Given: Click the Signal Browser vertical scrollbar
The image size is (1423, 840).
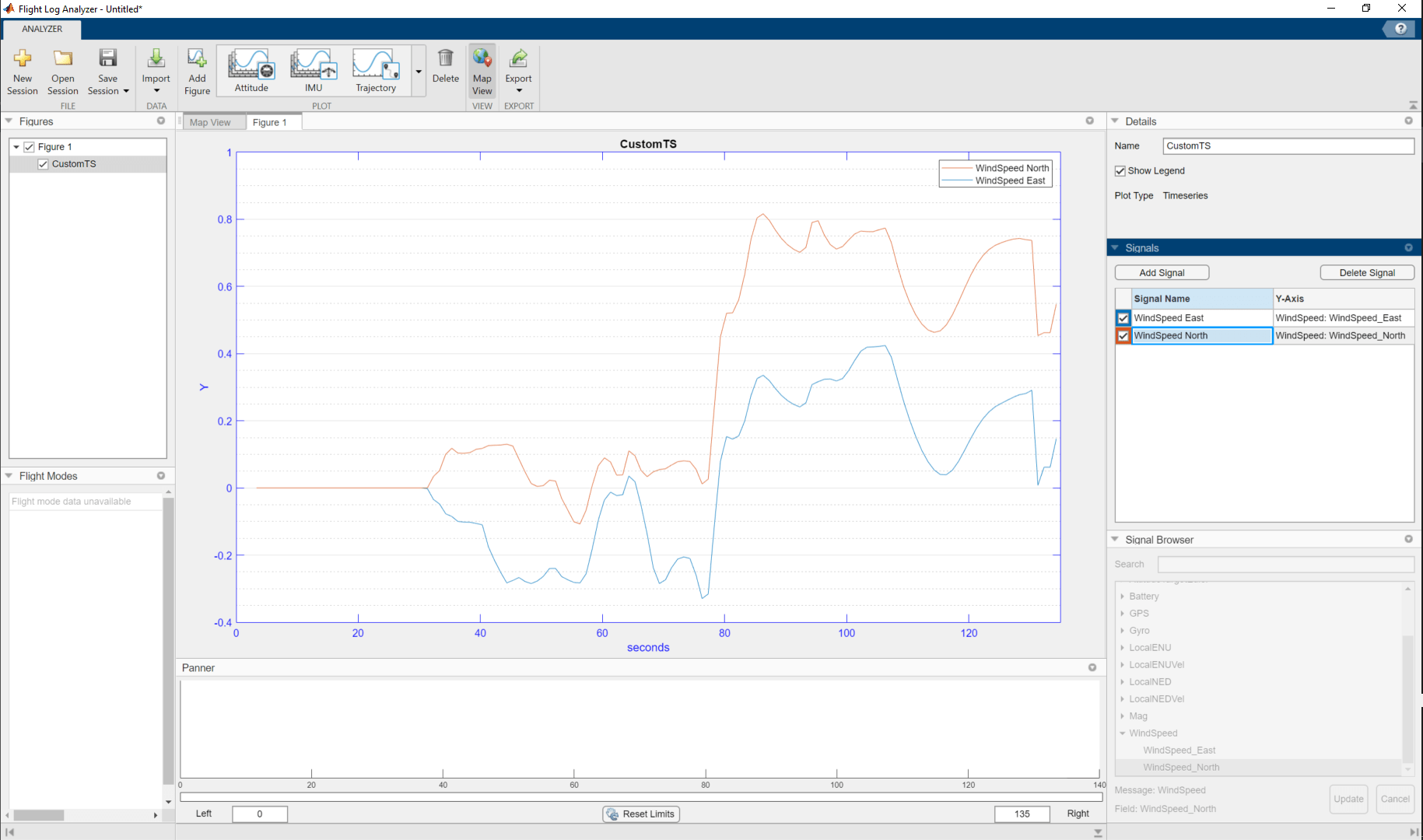Looking at the screenshot, I should point(1407,698).
